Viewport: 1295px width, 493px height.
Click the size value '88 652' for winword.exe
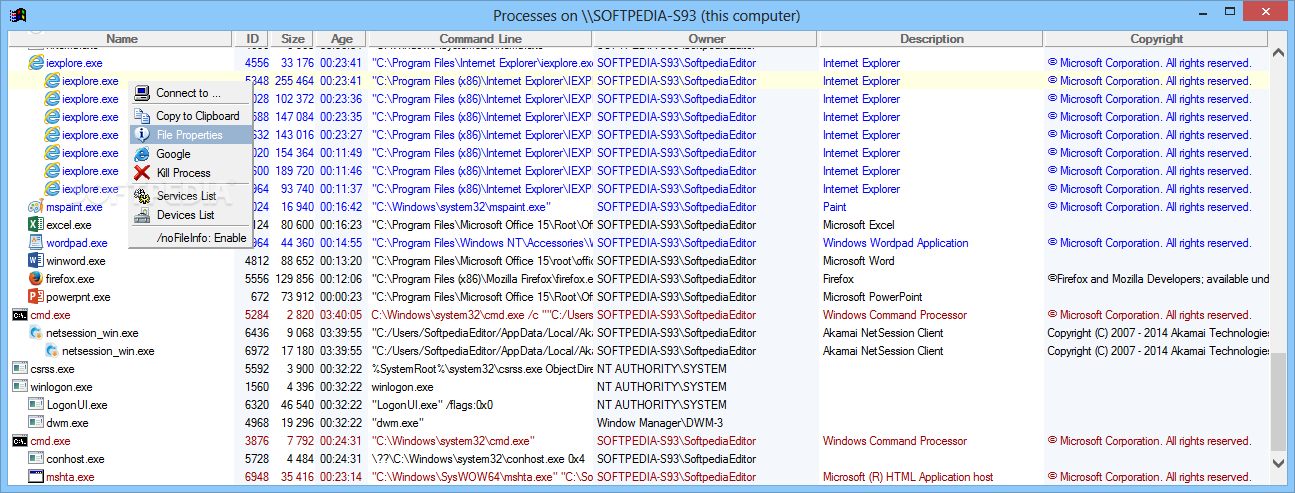(x=296, y=261)
